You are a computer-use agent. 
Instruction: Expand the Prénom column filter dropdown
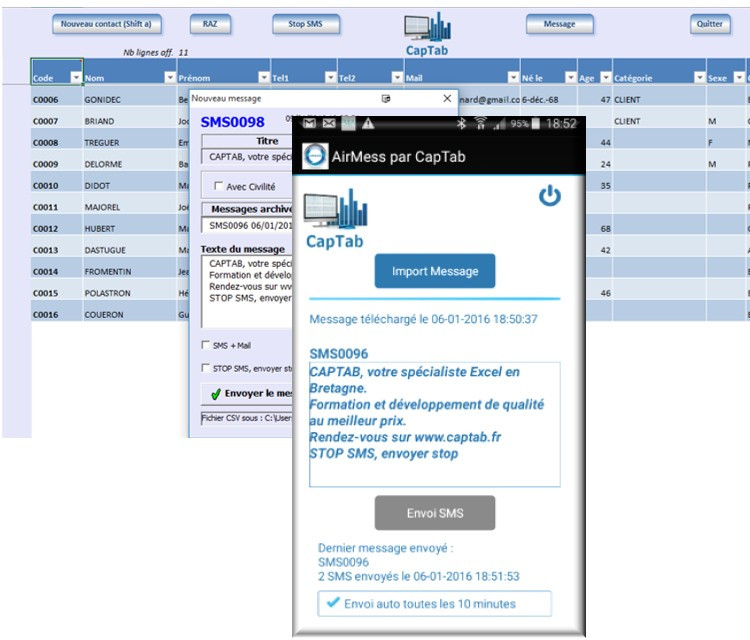click(x=264, y=77)
